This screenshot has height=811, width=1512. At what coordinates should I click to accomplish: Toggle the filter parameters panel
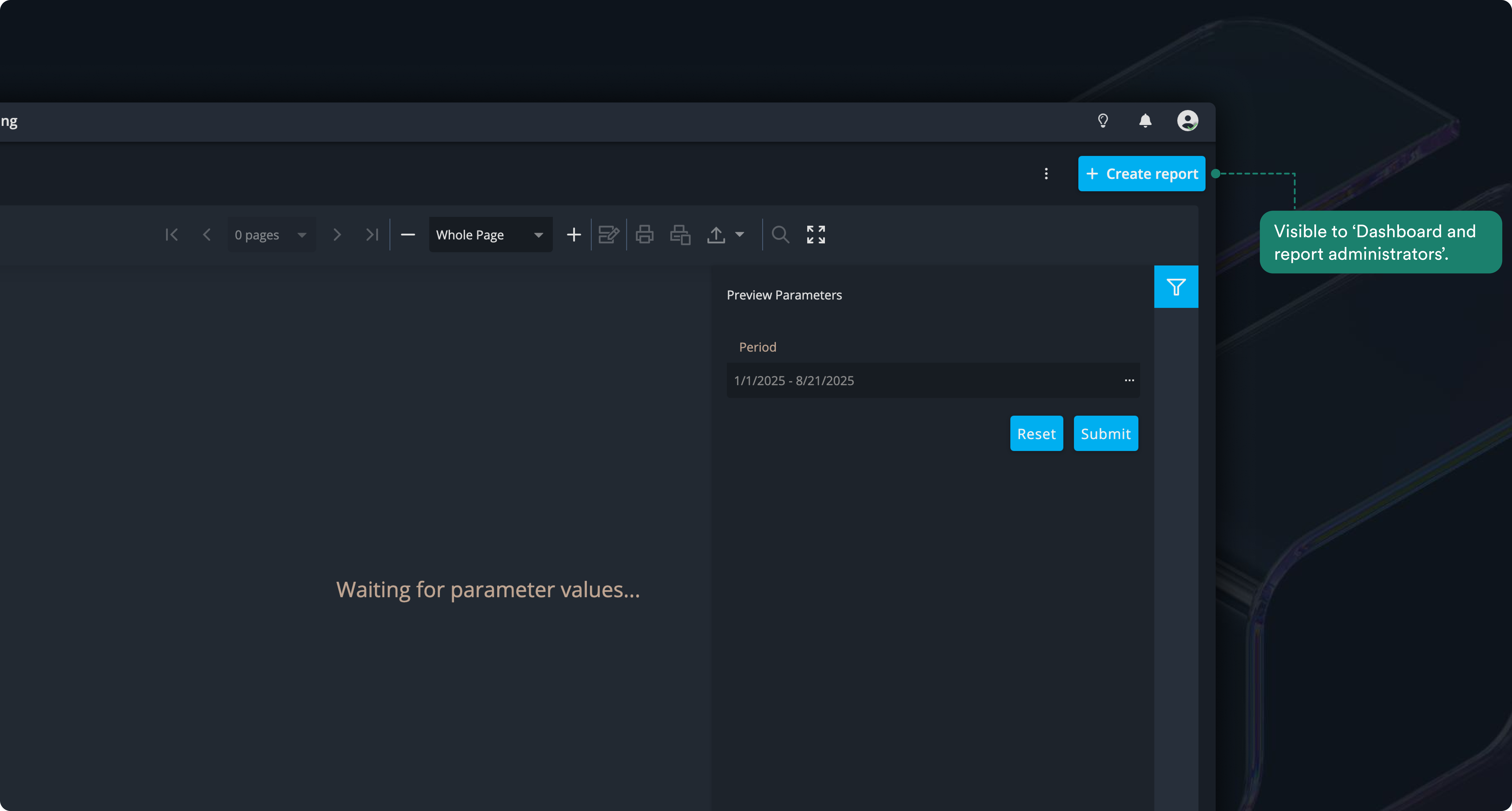click(x=1176, y=287)
